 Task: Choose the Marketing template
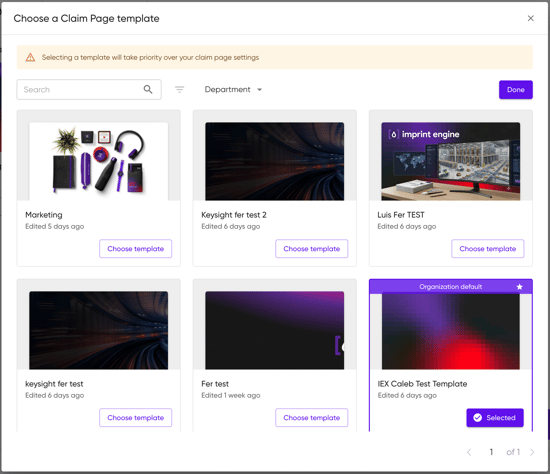coord(135,249)
